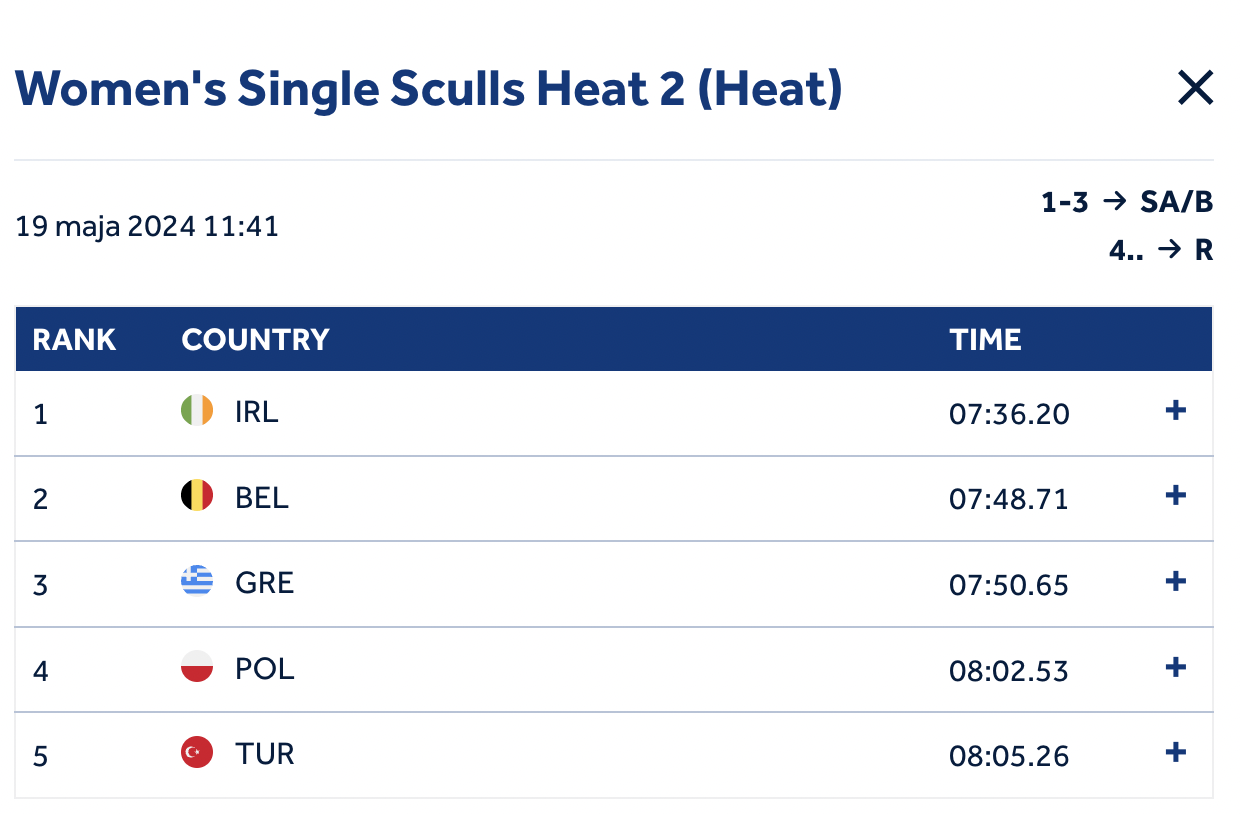This screenshot has width=1240, height=814.
Task: Click the heat title heading
Action: (x=429, y=90)
